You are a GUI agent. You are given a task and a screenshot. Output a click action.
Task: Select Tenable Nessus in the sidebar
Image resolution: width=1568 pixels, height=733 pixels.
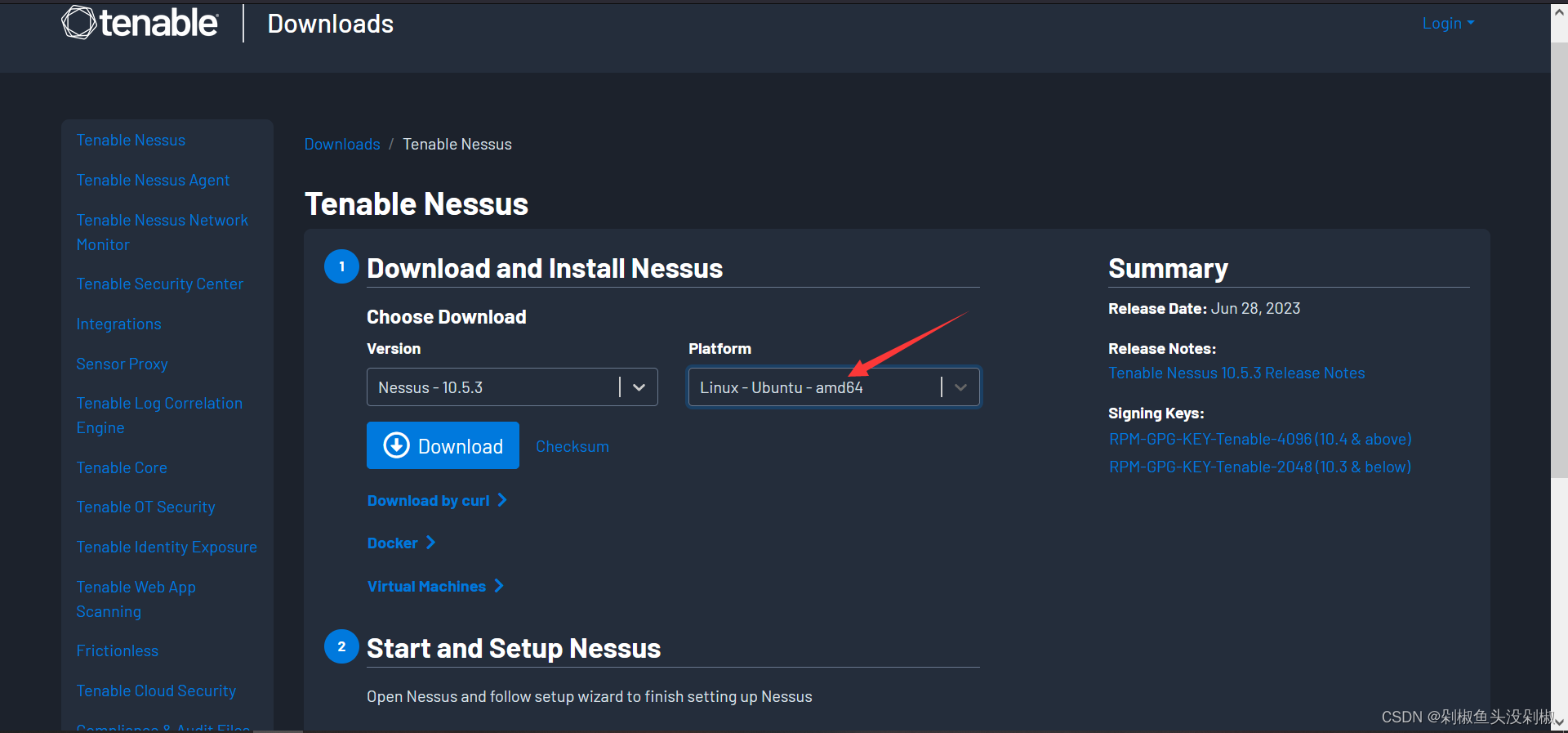[x=131, y=140]
